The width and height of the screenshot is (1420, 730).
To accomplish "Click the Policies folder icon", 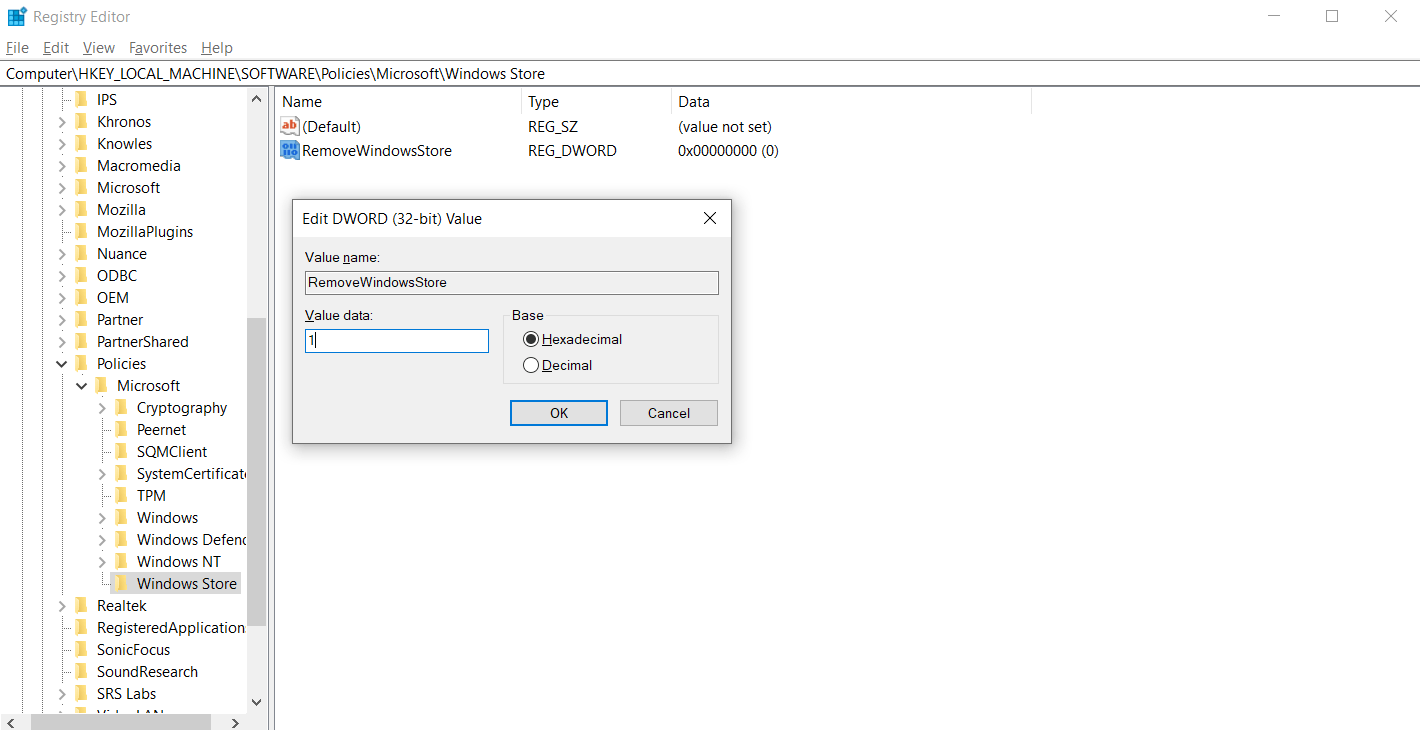I will point(82,363).
